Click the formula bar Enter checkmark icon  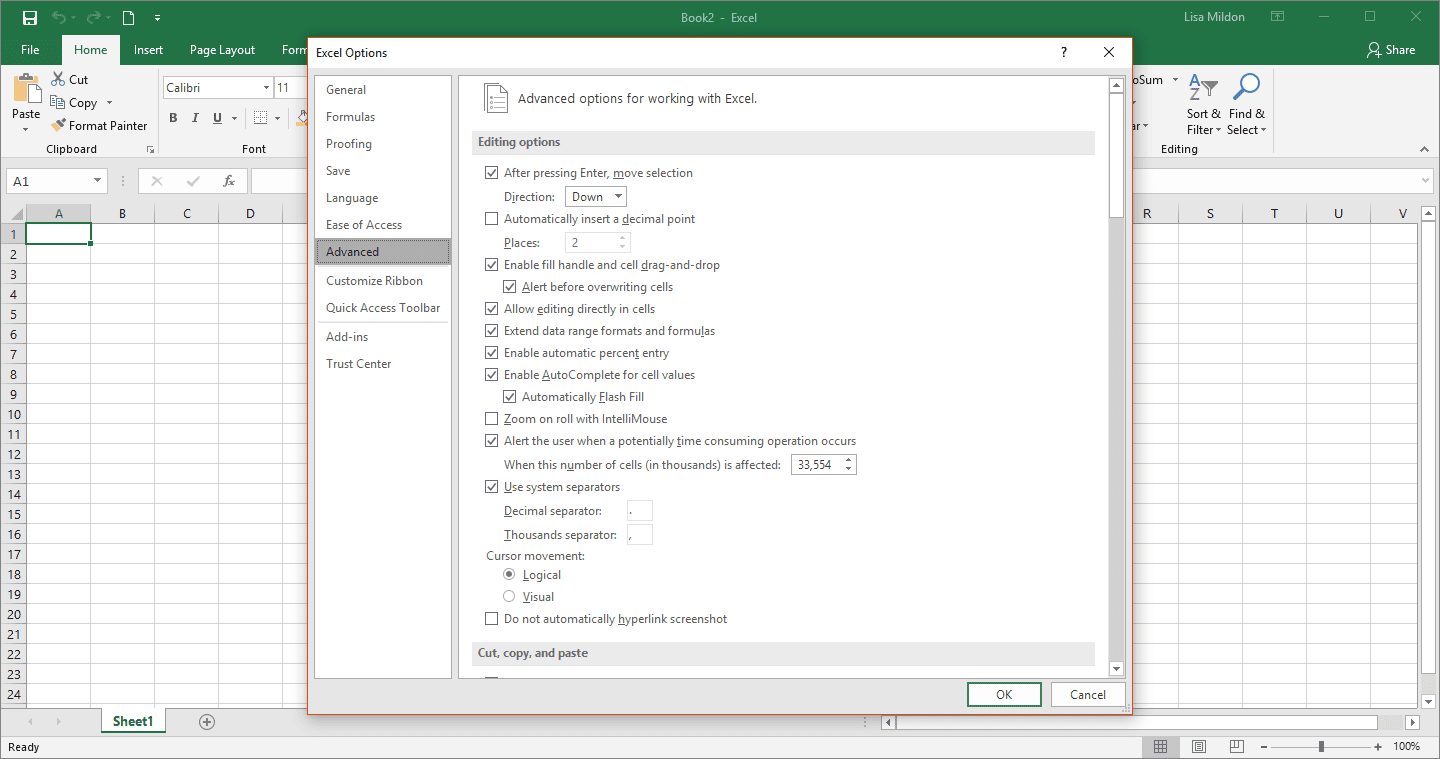pos(193,181)
